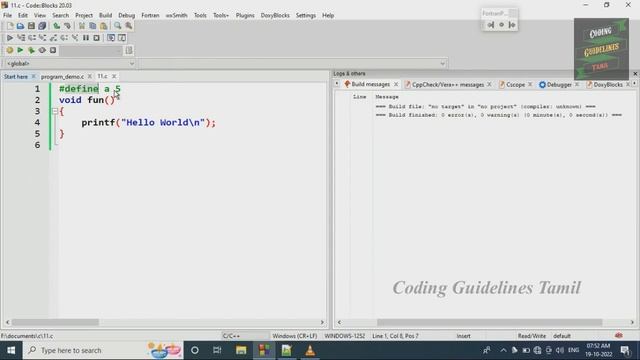
Task: Open Debugging windows toolbar icon
Action: [x=111, y=38]
